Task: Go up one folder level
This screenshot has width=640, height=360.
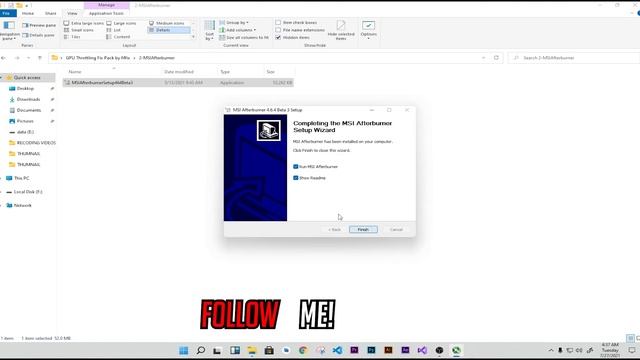Action: coord(40,58)
